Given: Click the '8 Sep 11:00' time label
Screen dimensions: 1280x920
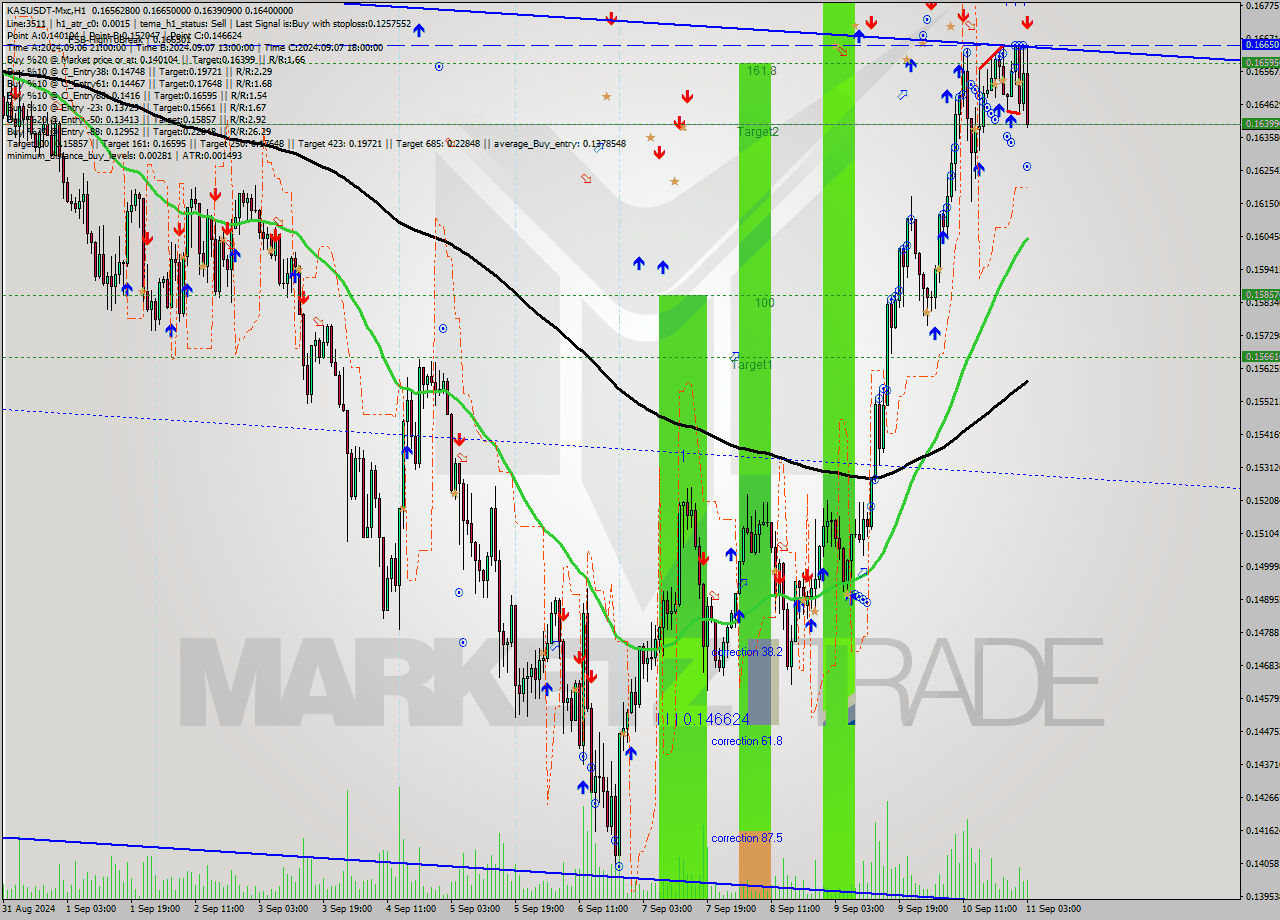Looking at the screenshot, I should coord(794,909).
